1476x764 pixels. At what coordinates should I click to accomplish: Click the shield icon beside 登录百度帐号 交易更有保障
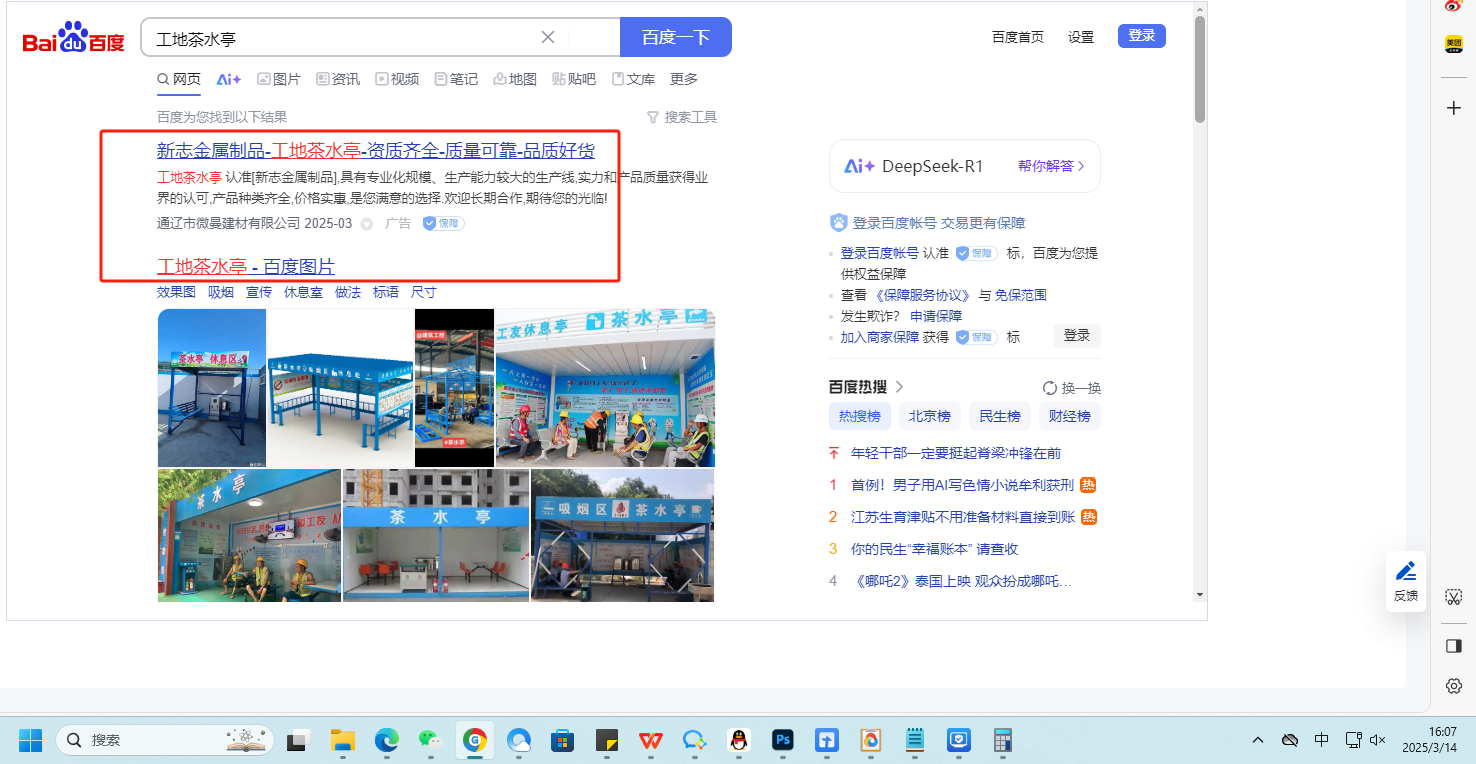(838, 223)
